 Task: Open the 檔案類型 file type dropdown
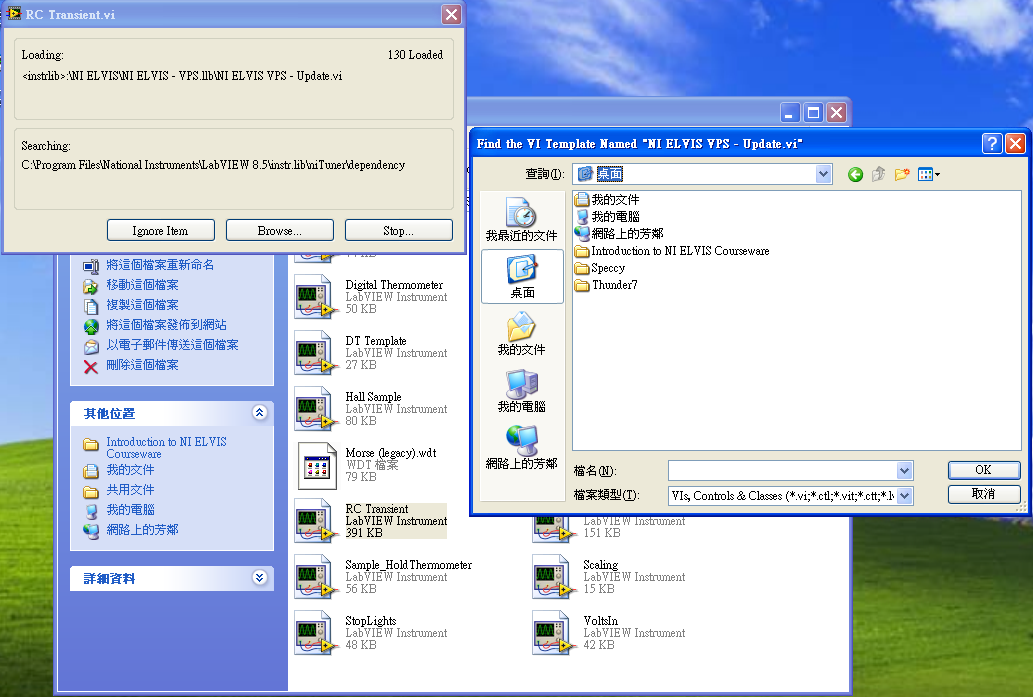pos(905,495)
